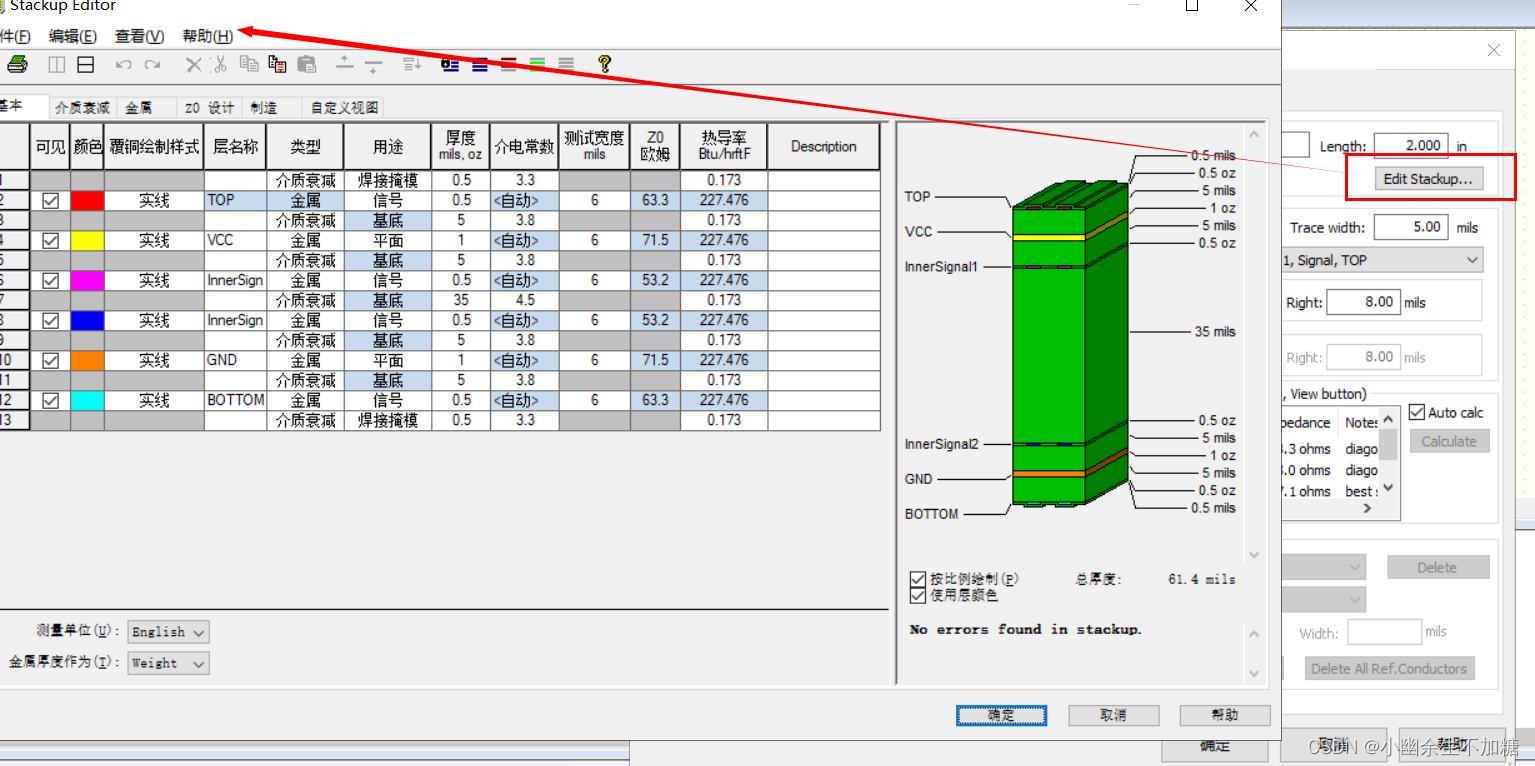The image size is (1535, 766).
Task: Click the 平面 usage cell of VCC row
Action: tap(388, 240)
